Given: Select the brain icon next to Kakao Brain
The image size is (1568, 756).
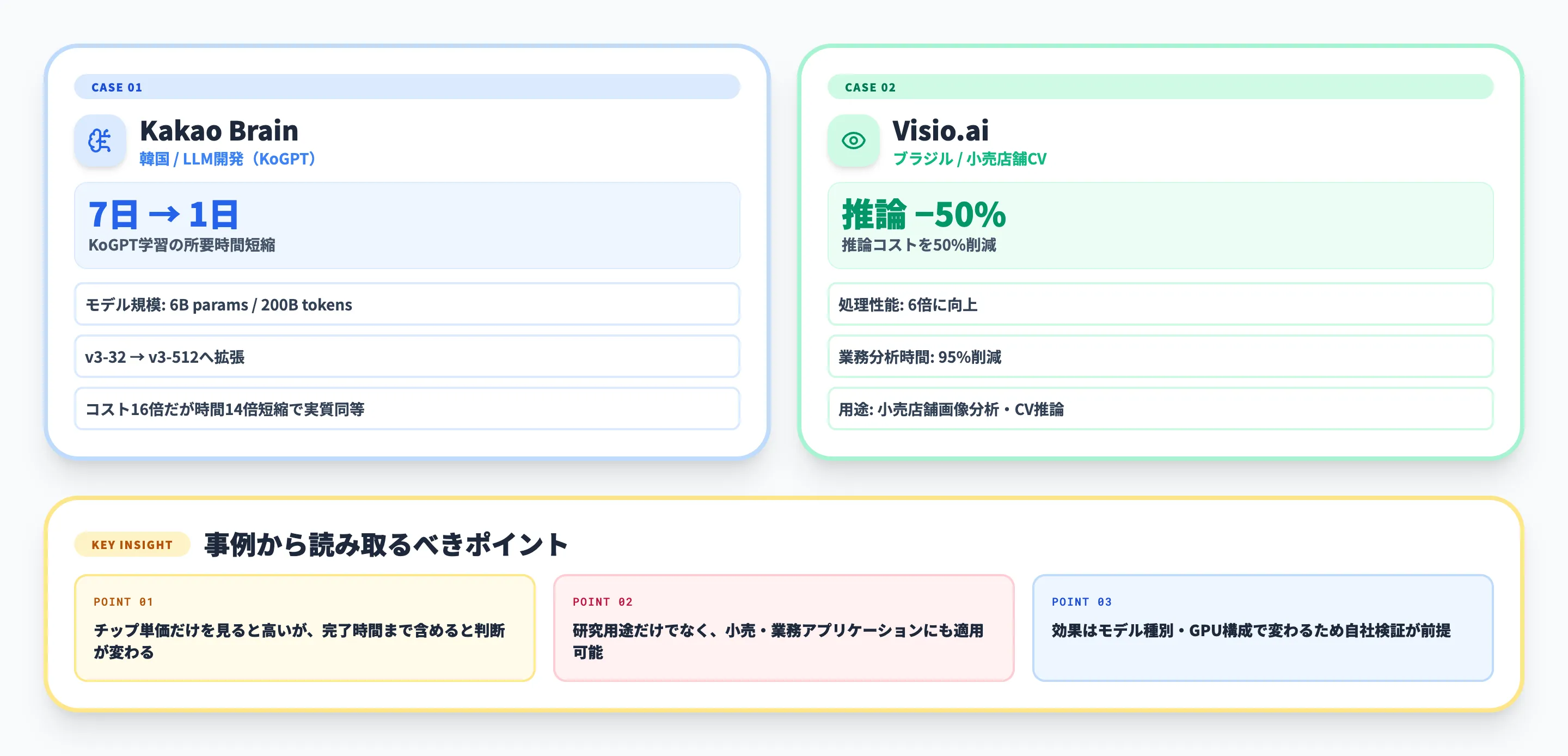Looking at the screenshot, I should (101, 141).
